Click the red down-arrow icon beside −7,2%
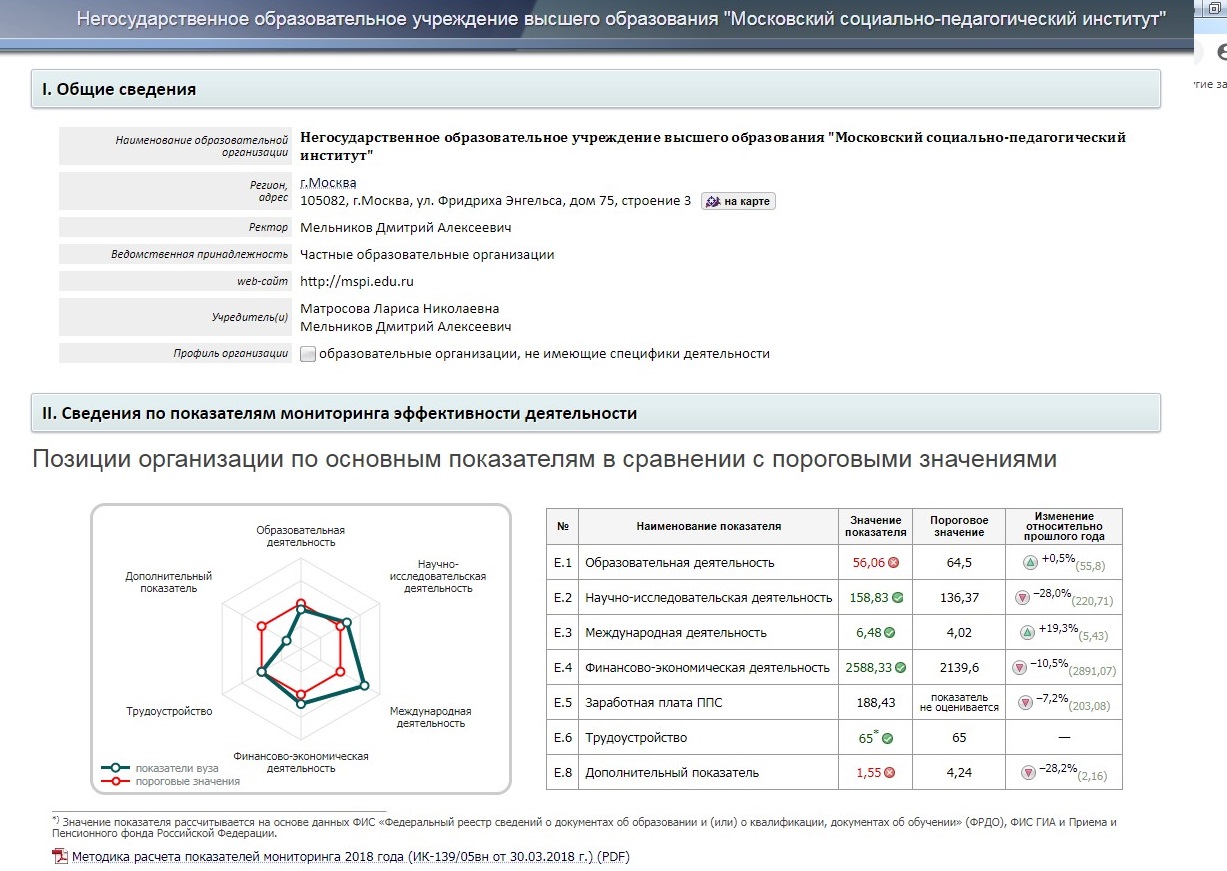This screenshot has width=1227, height=871. tap(1025, 703)
